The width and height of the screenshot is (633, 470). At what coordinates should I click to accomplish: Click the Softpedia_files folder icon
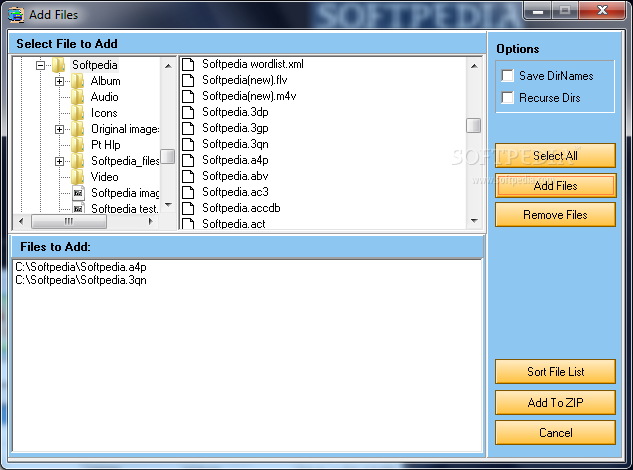click(78, 161)
